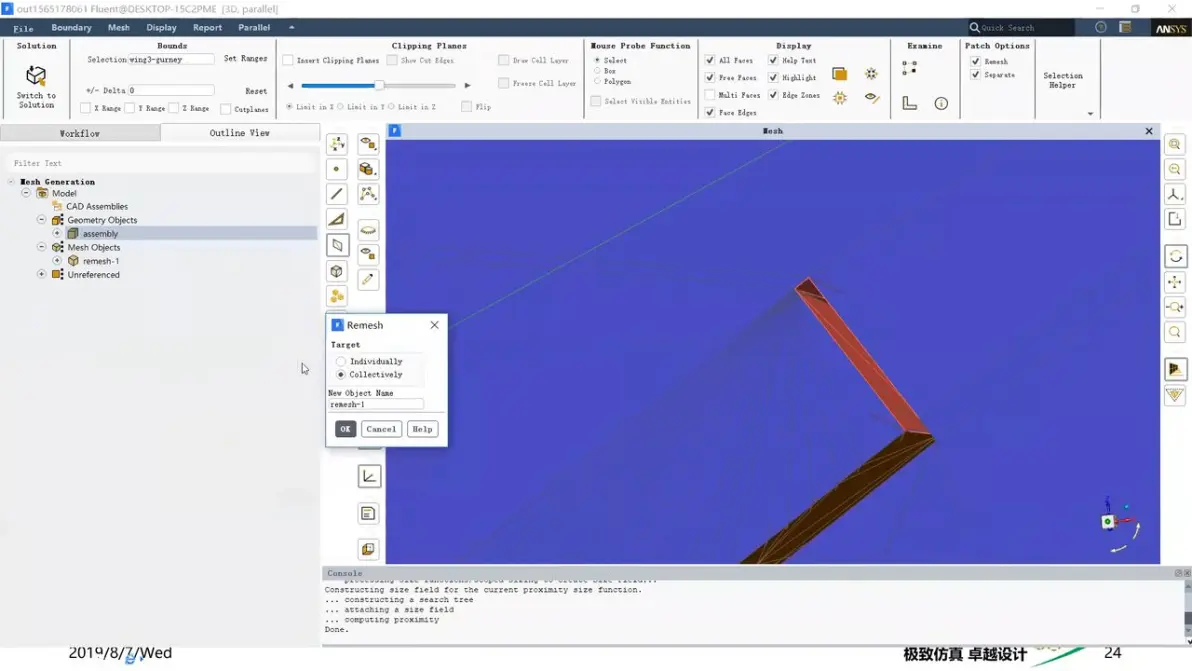Enable Multi Faces checkbox

(x=709, y=95)
